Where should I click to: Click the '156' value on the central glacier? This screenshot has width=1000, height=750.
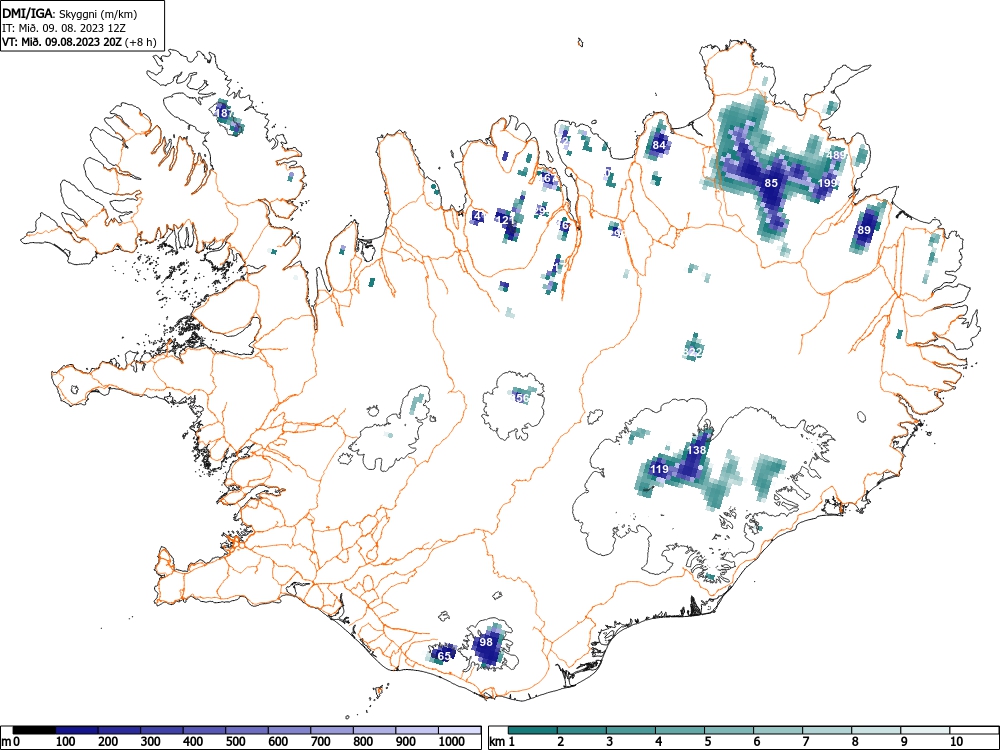click(522, 398)
